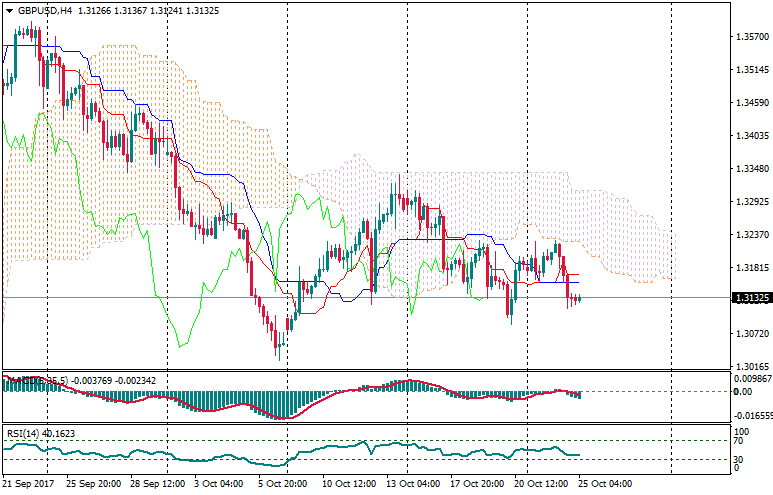The image size is (773, 495).
Task: Select the 10 Oct 12:00 time label
Action: 346,484
